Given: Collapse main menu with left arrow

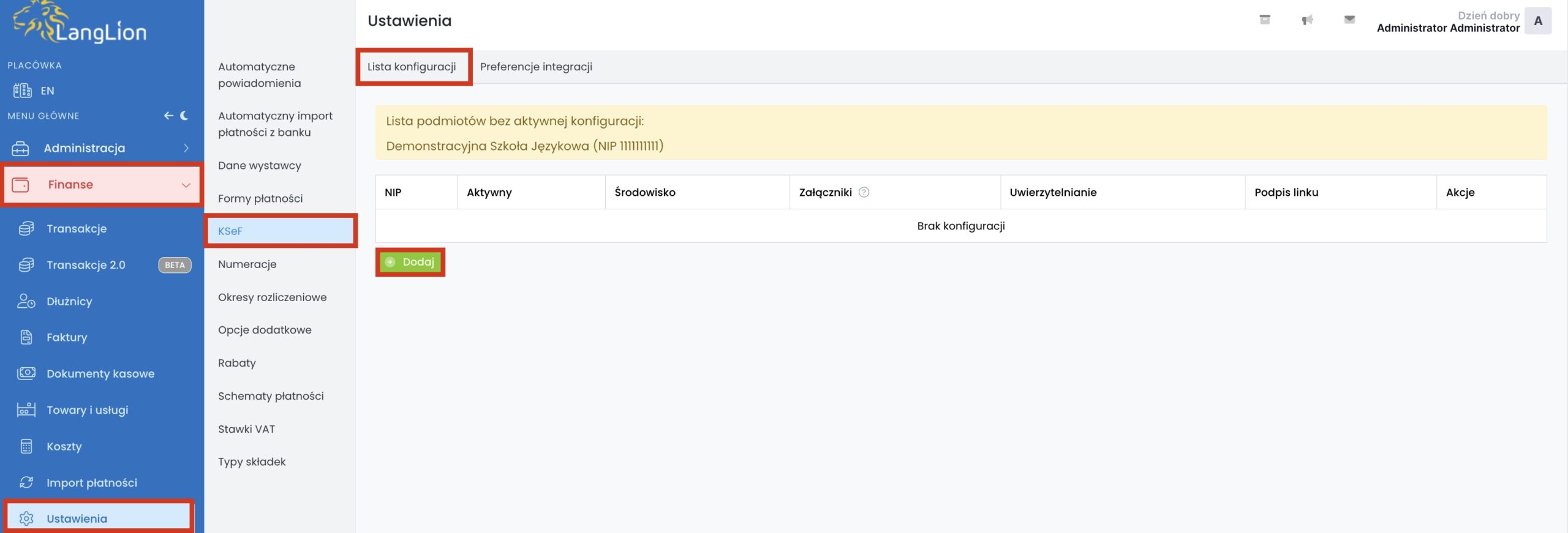Looking at the screenshot, I should [168, 116].
